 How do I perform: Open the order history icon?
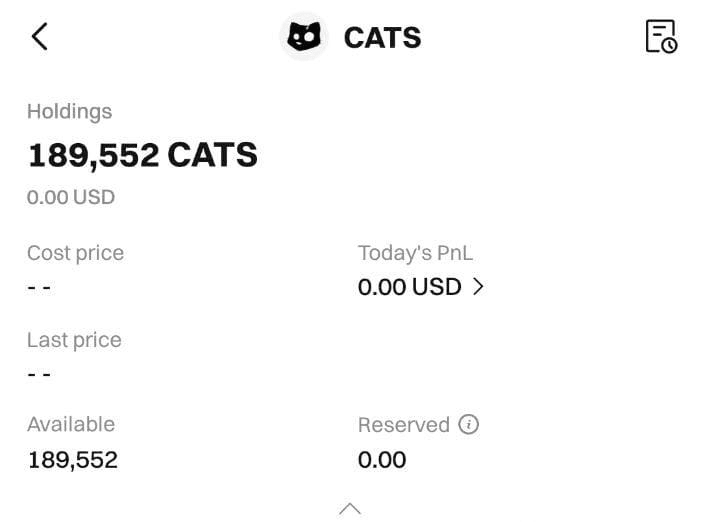point(661,36)
